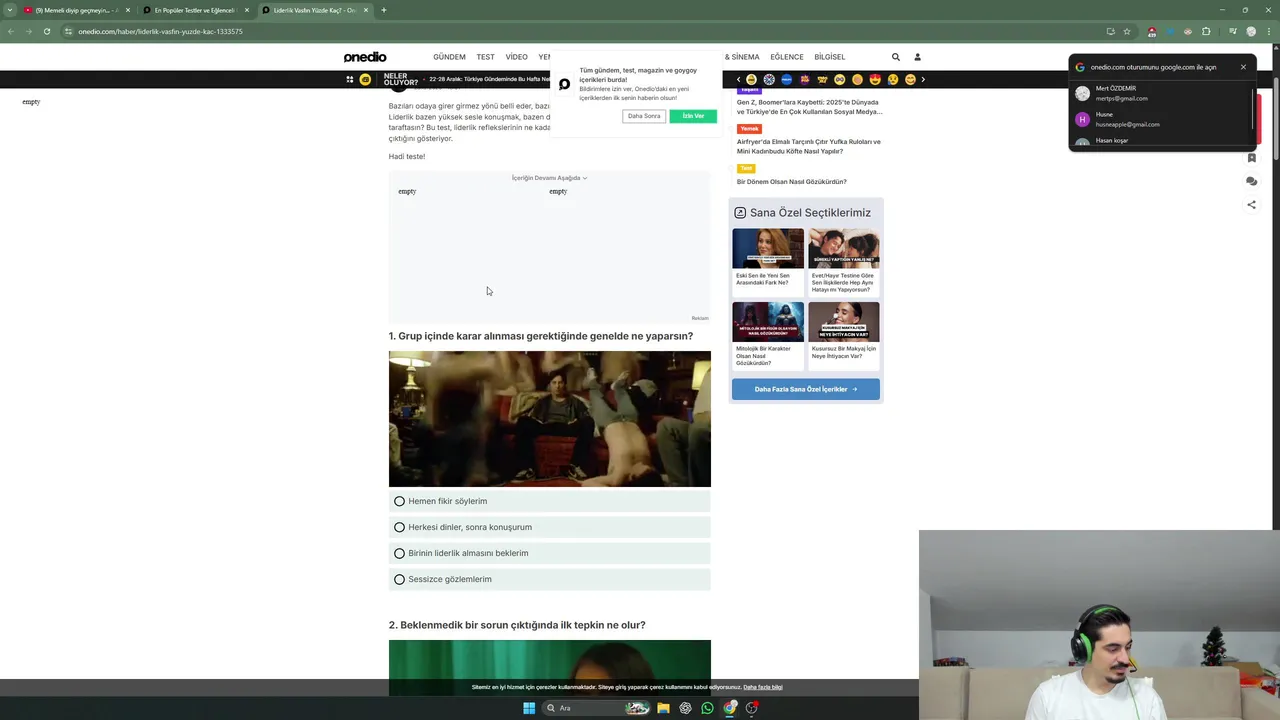Open 'Mitolojik Bir Karakter Olsan' thumbnail
The image size is (1280, 720).
(768, 322)
